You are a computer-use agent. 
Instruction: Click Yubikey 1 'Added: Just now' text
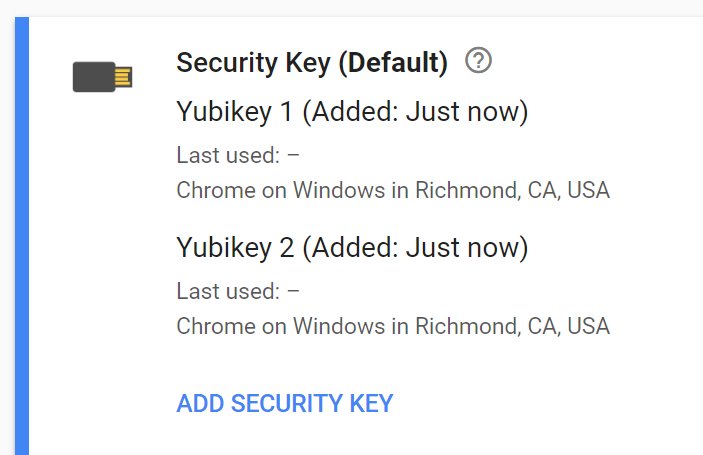click(414, 111)
